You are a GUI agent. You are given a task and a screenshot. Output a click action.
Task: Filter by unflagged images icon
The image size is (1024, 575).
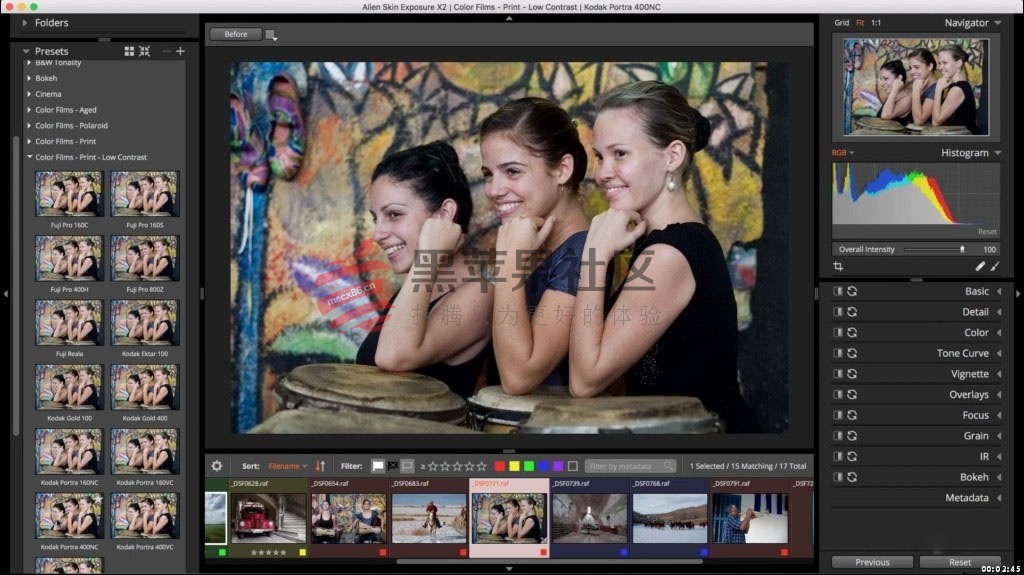point(408,466)
